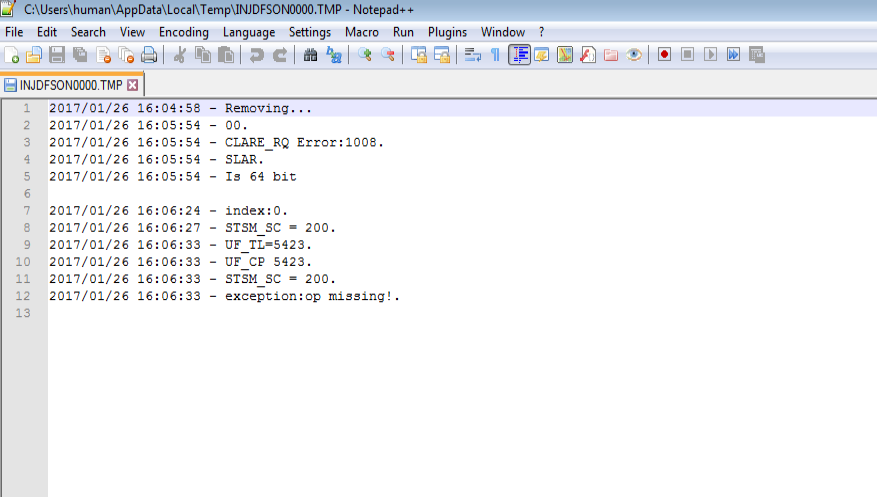Click the New file toolbar icon

pyautogui.click(x=12, y=55)
